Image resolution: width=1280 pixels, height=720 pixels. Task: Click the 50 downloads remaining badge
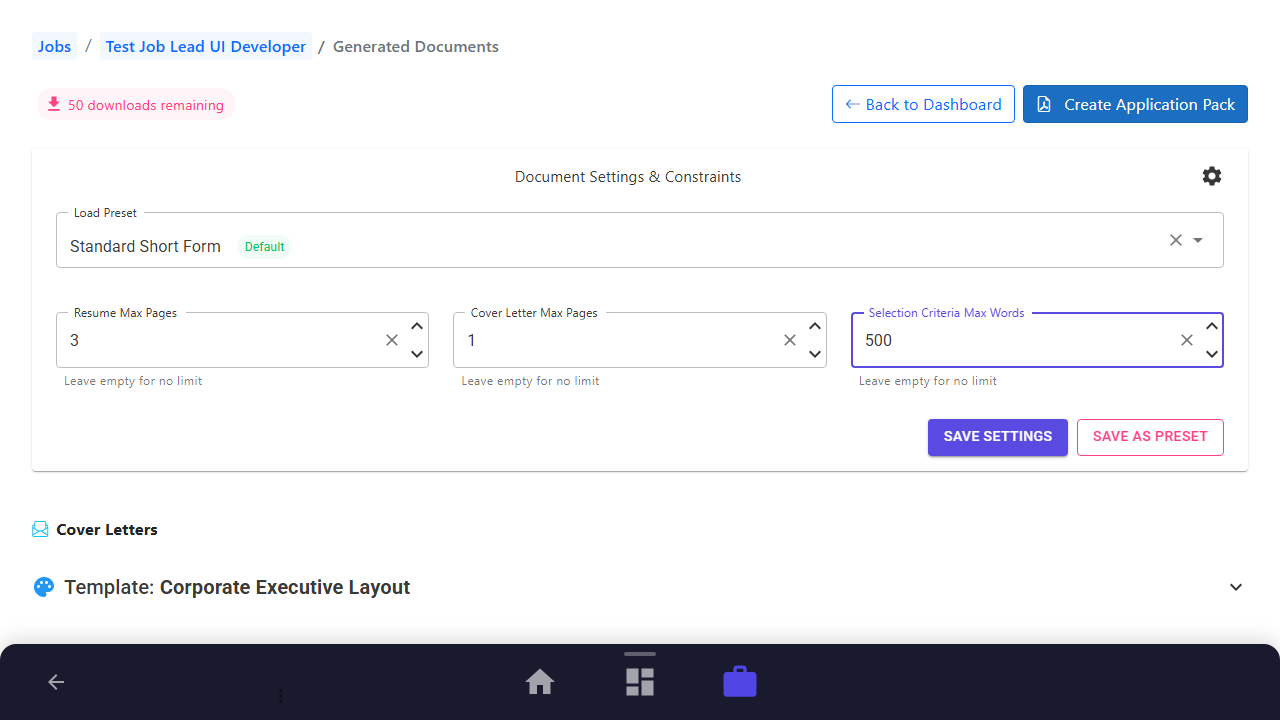pyautogui.click(x=135, y=105)
